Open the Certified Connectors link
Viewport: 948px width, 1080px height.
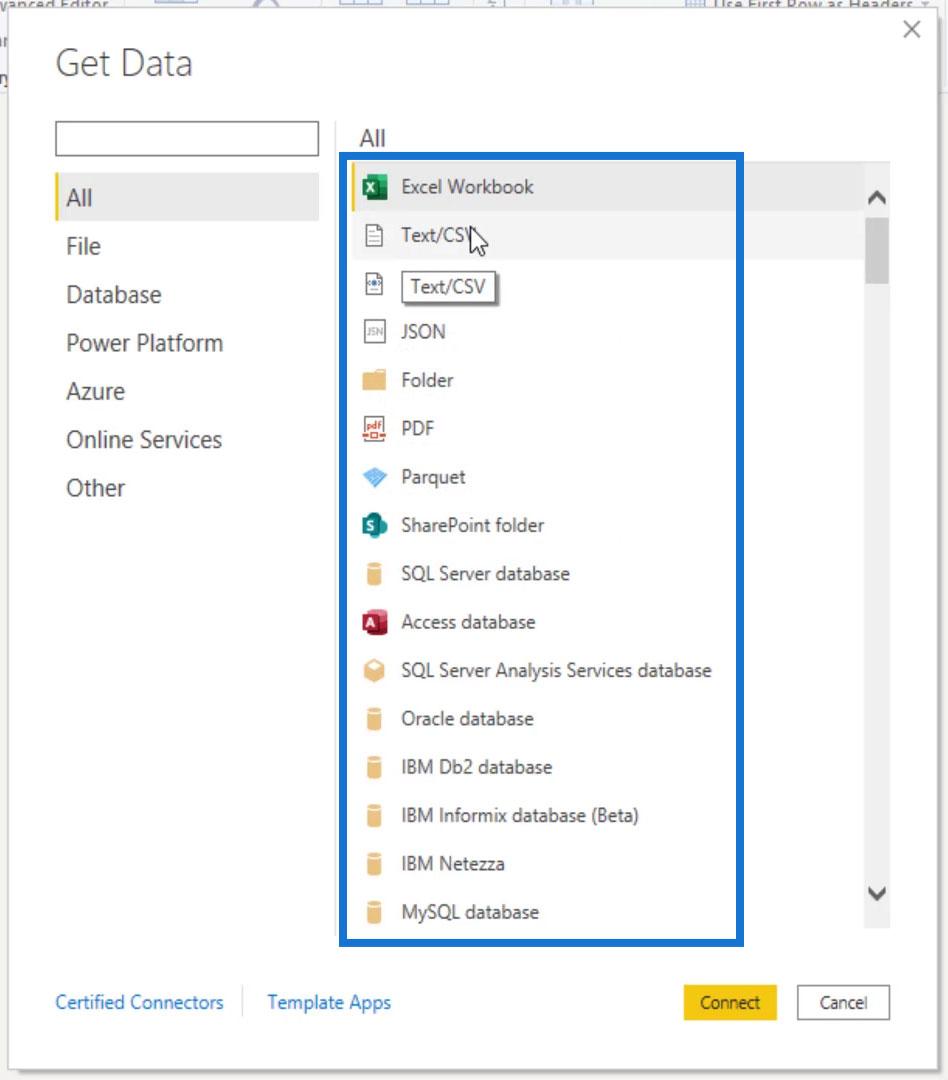139,1002
